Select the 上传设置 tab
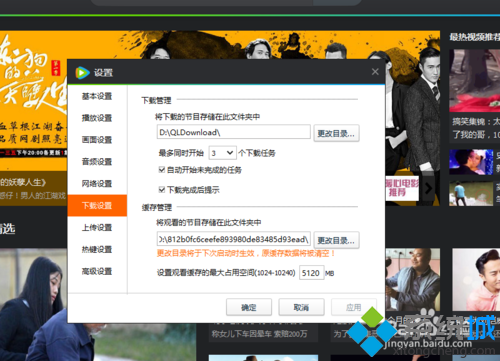Screen dimensions: 500x361 pyautogui.click(x=97, y=228)
